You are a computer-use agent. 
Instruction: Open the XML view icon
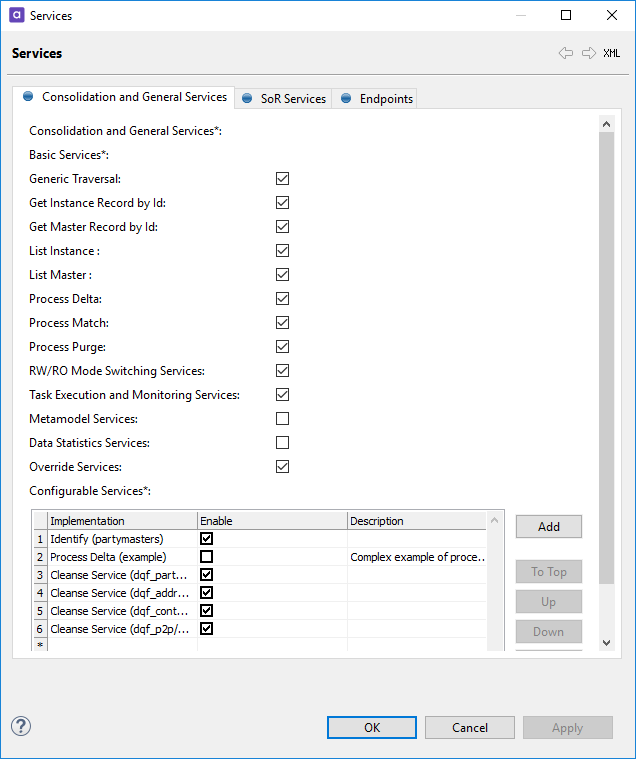pos(611,54)
